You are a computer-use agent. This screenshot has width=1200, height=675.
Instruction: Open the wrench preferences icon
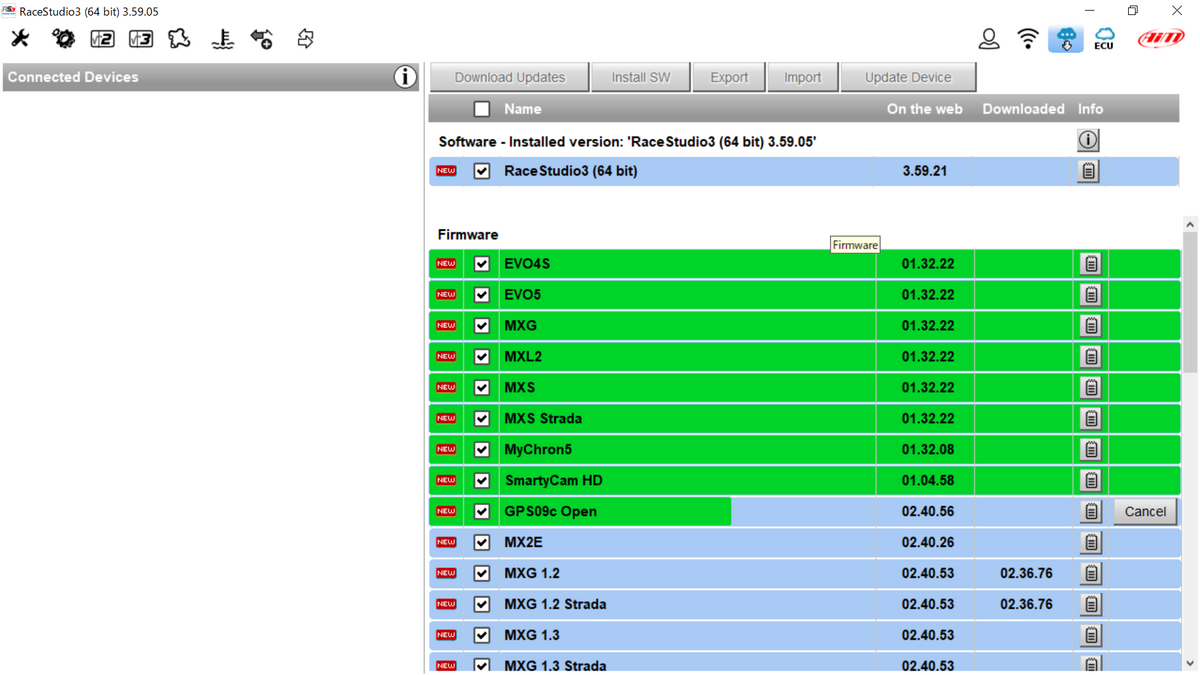tap(20, 39)
